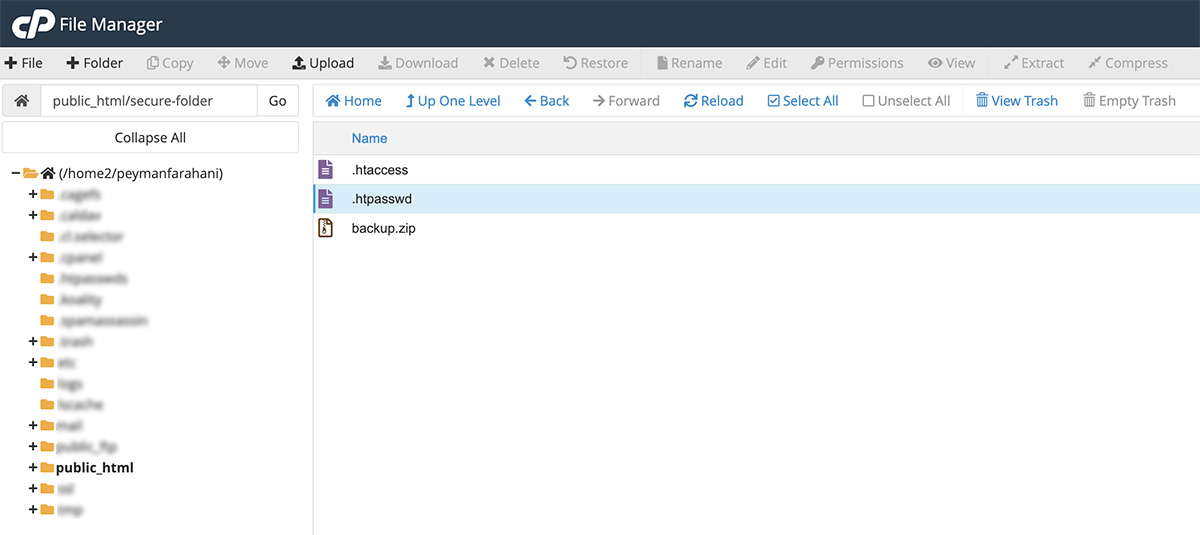Create a new Folder from toolbar

tap(94, 63)
